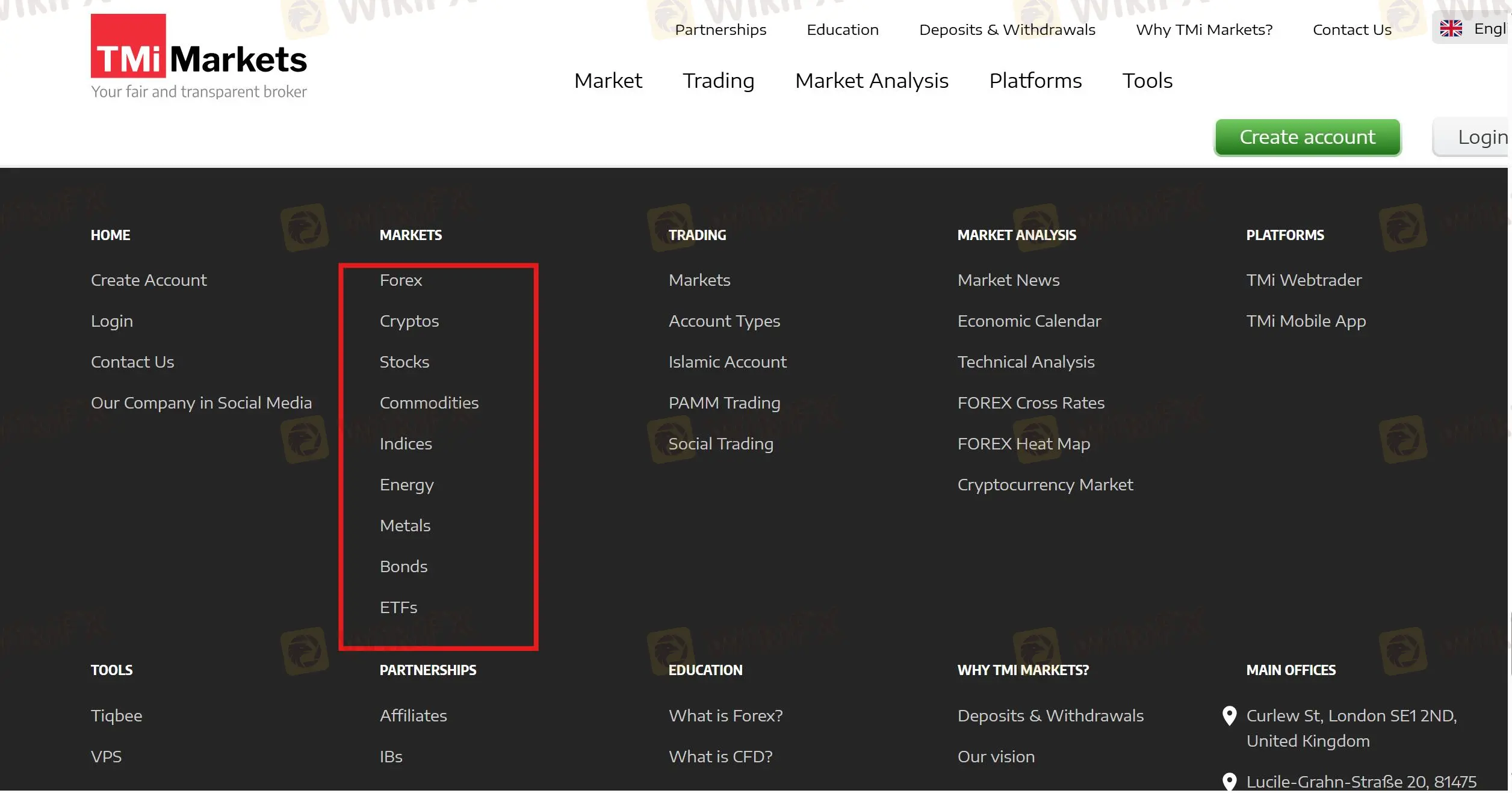Open the Cryptos markets link
Screen dimensions: 1512x793
[409, 321]
